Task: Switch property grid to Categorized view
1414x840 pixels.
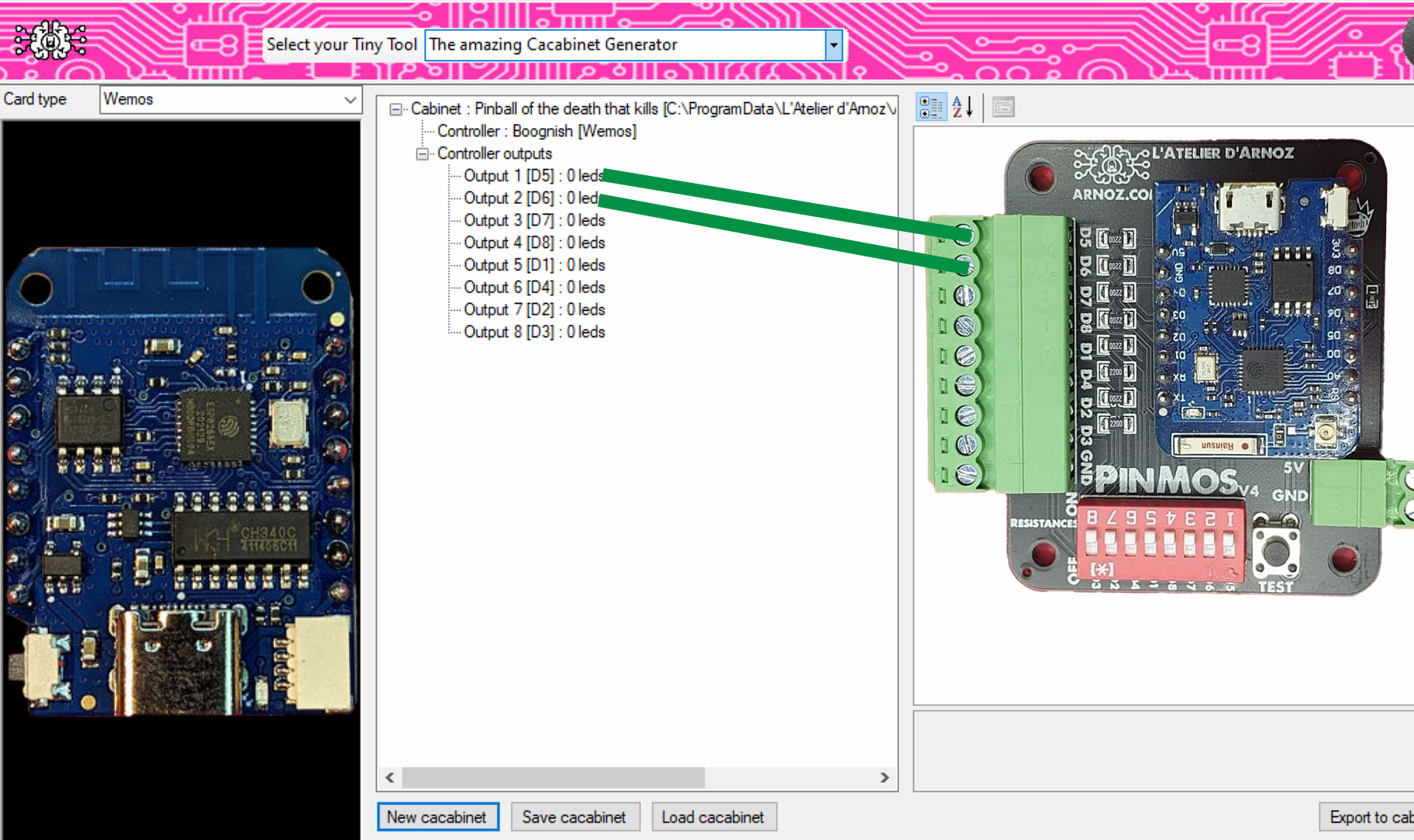Action: [930, 107]
